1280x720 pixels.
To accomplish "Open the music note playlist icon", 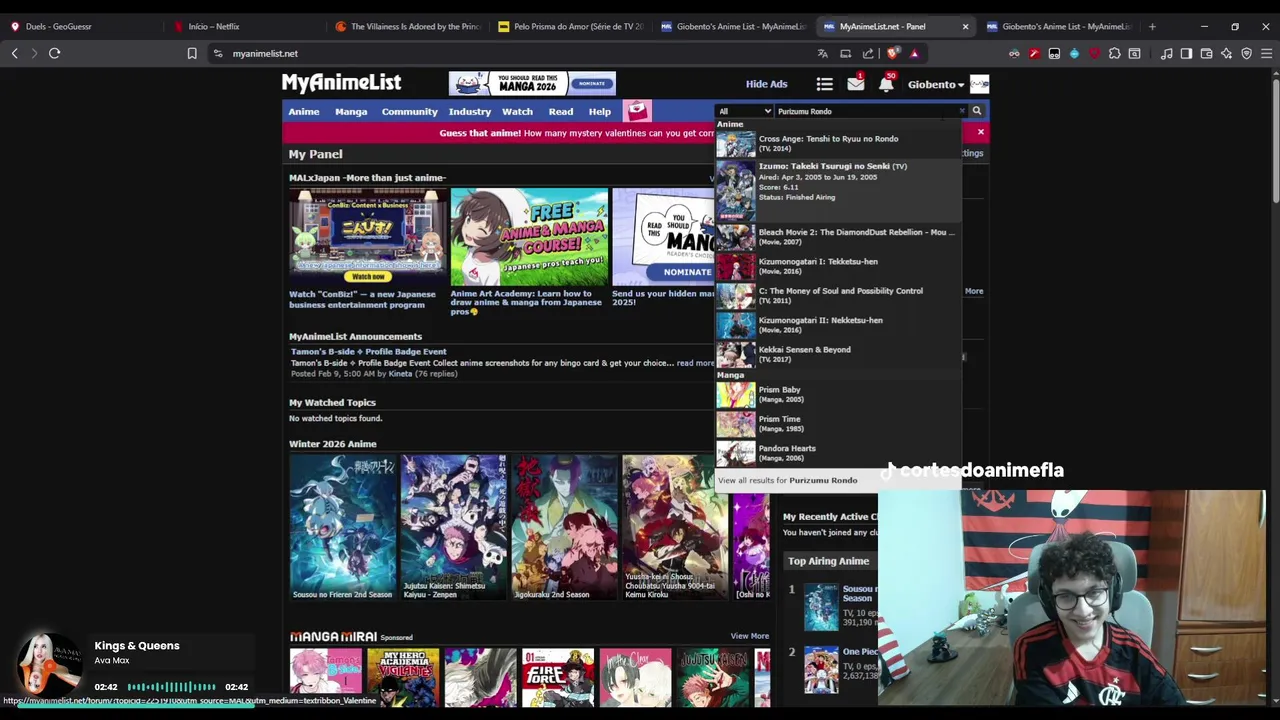I will pyautogui.click(x=1166, y=53).
